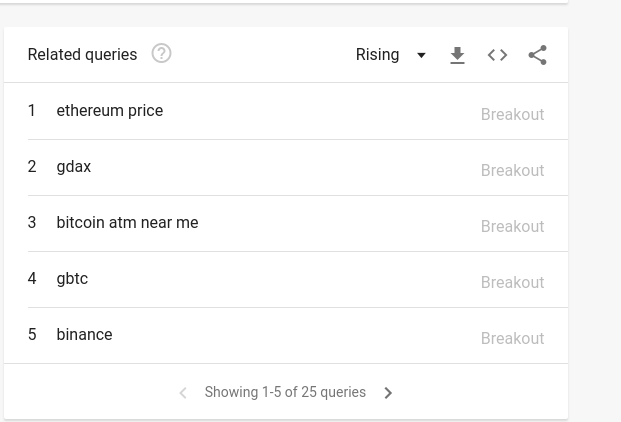The width and height of the screenshot is (621, 422).
Task: Click the help question mark icon
Action: coord(161,54)
